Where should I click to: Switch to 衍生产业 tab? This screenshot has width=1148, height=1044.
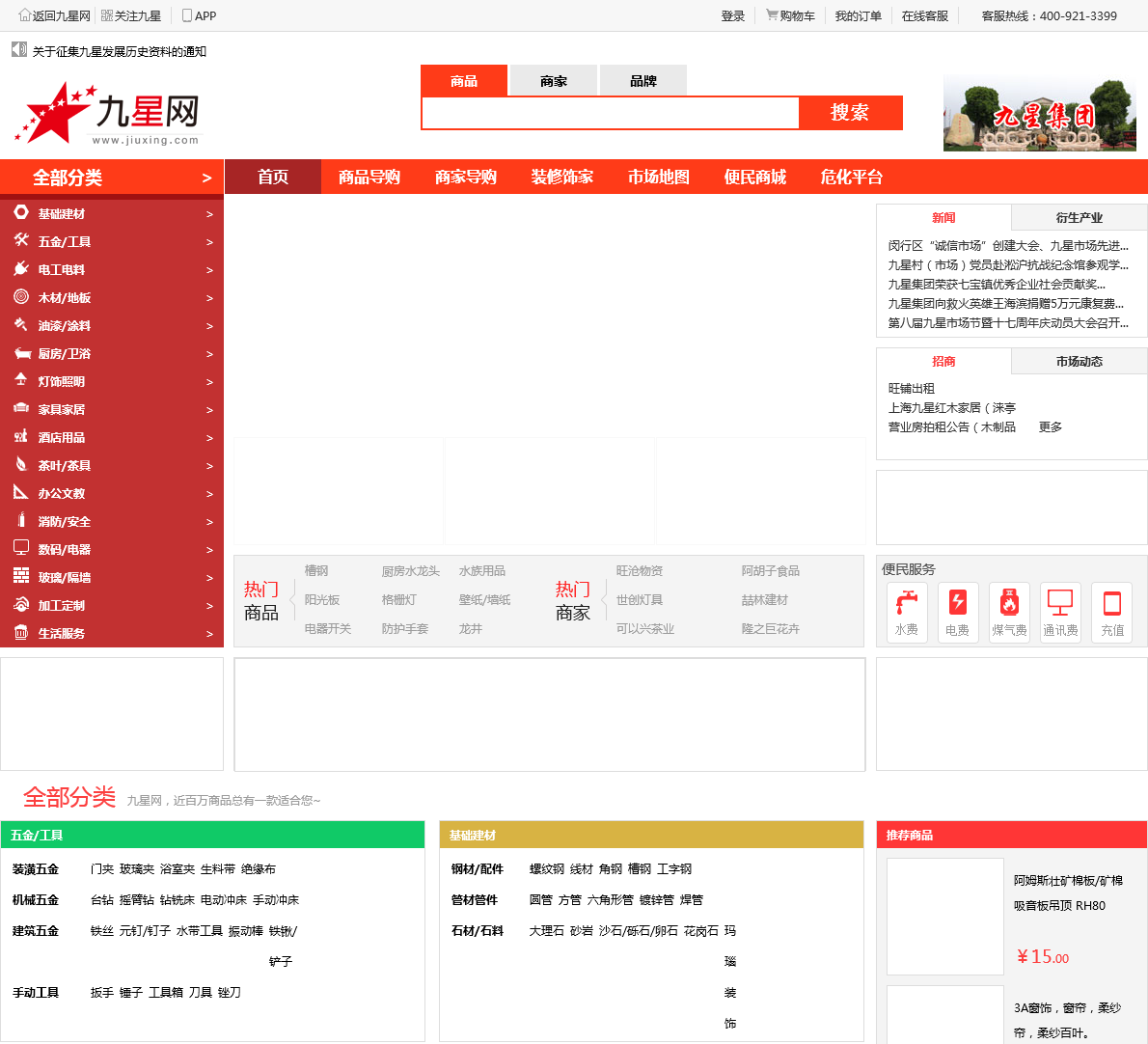[1079, 217]
